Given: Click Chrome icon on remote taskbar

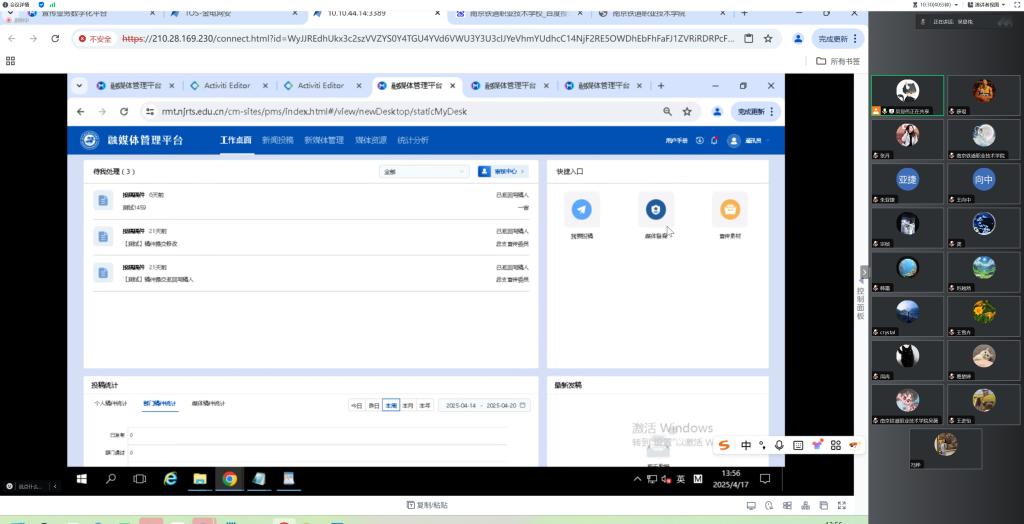Looking at the screenshot, I should click(229, 479).
